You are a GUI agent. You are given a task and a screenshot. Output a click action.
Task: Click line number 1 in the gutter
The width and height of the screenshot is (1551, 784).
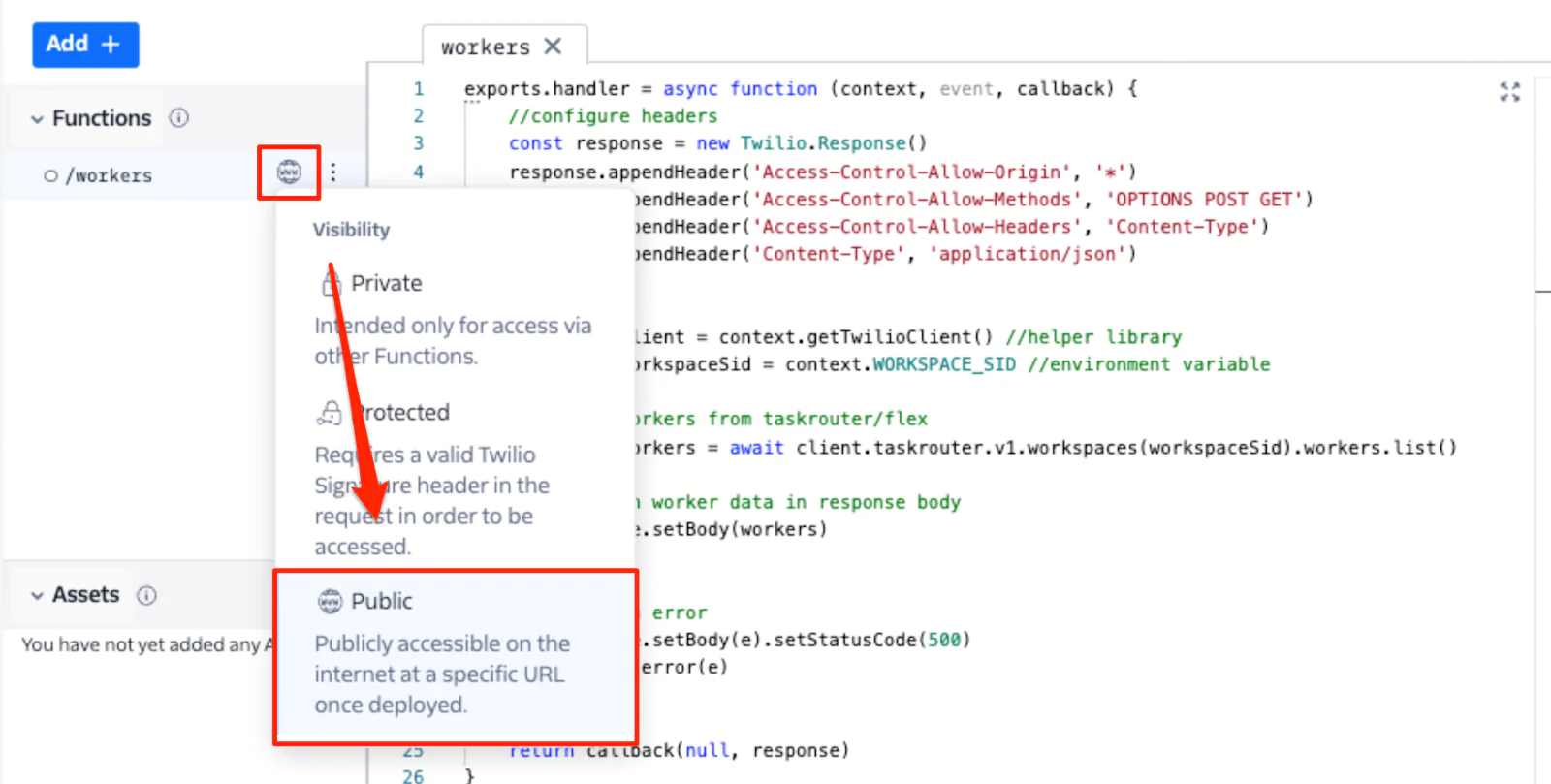419,89
